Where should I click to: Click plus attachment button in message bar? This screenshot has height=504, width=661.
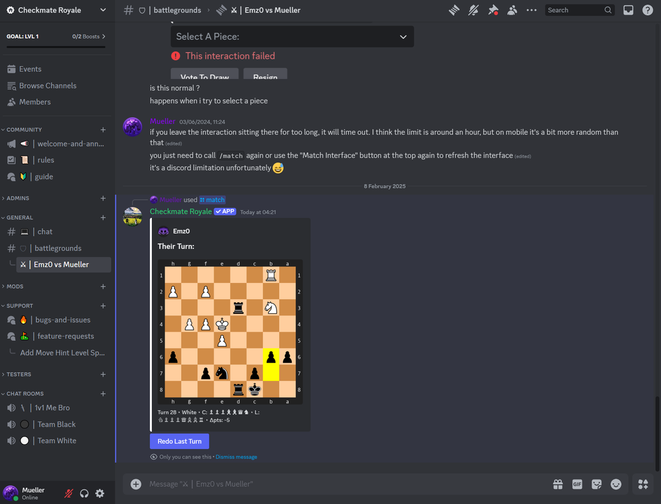point(136,484)
